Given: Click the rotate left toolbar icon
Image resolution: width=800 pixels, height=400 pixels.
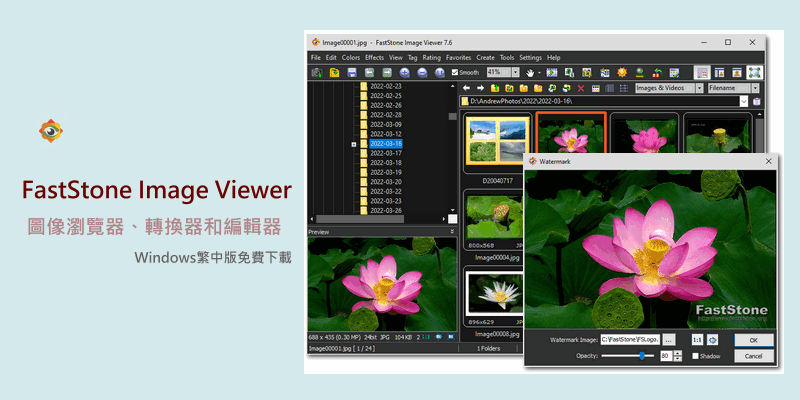Looking at the screenshot, I should coord(657,72).
